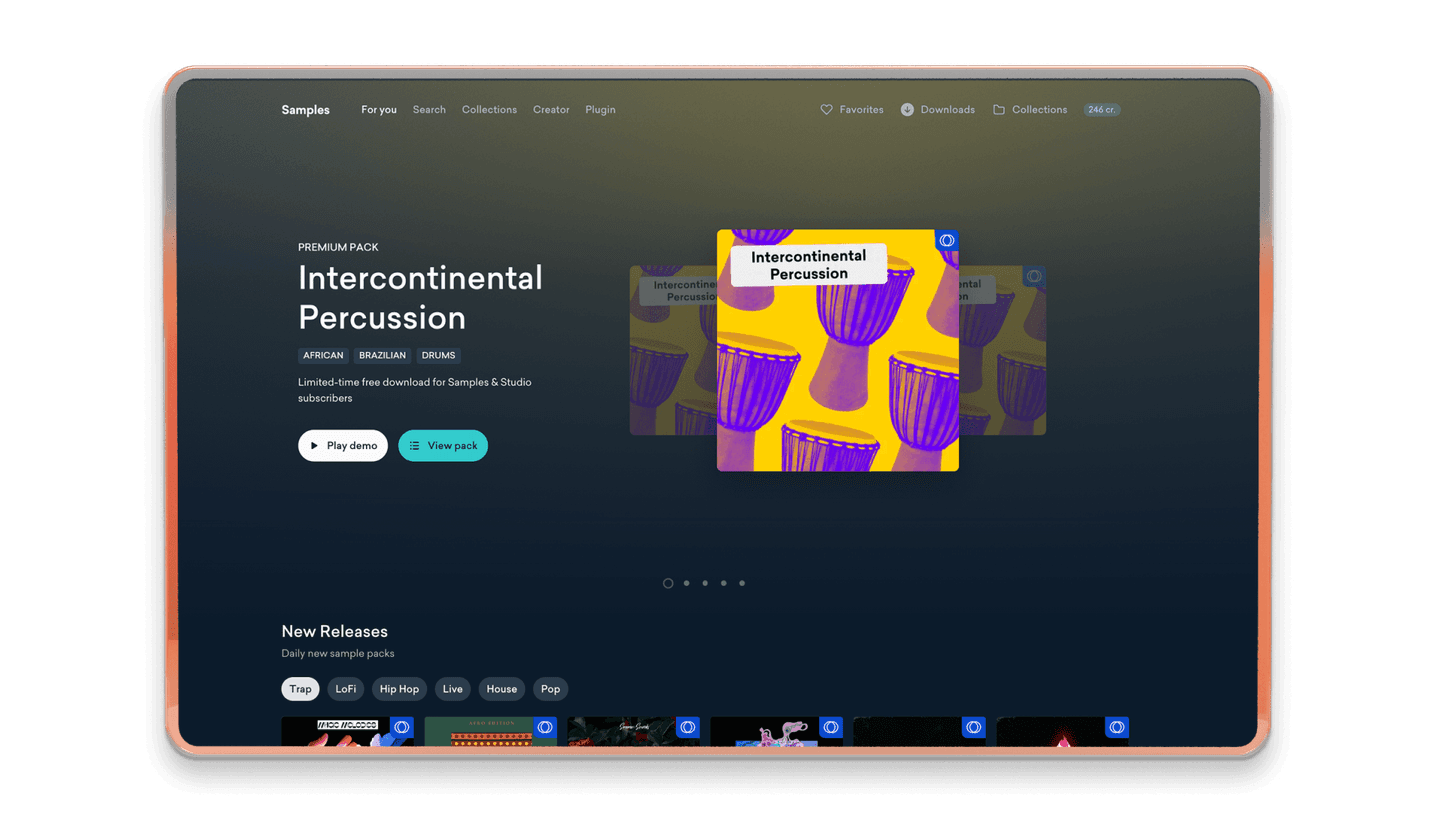Open Favorites using the heart icon
Screen dimensions: 1440x813
(826, 109)
